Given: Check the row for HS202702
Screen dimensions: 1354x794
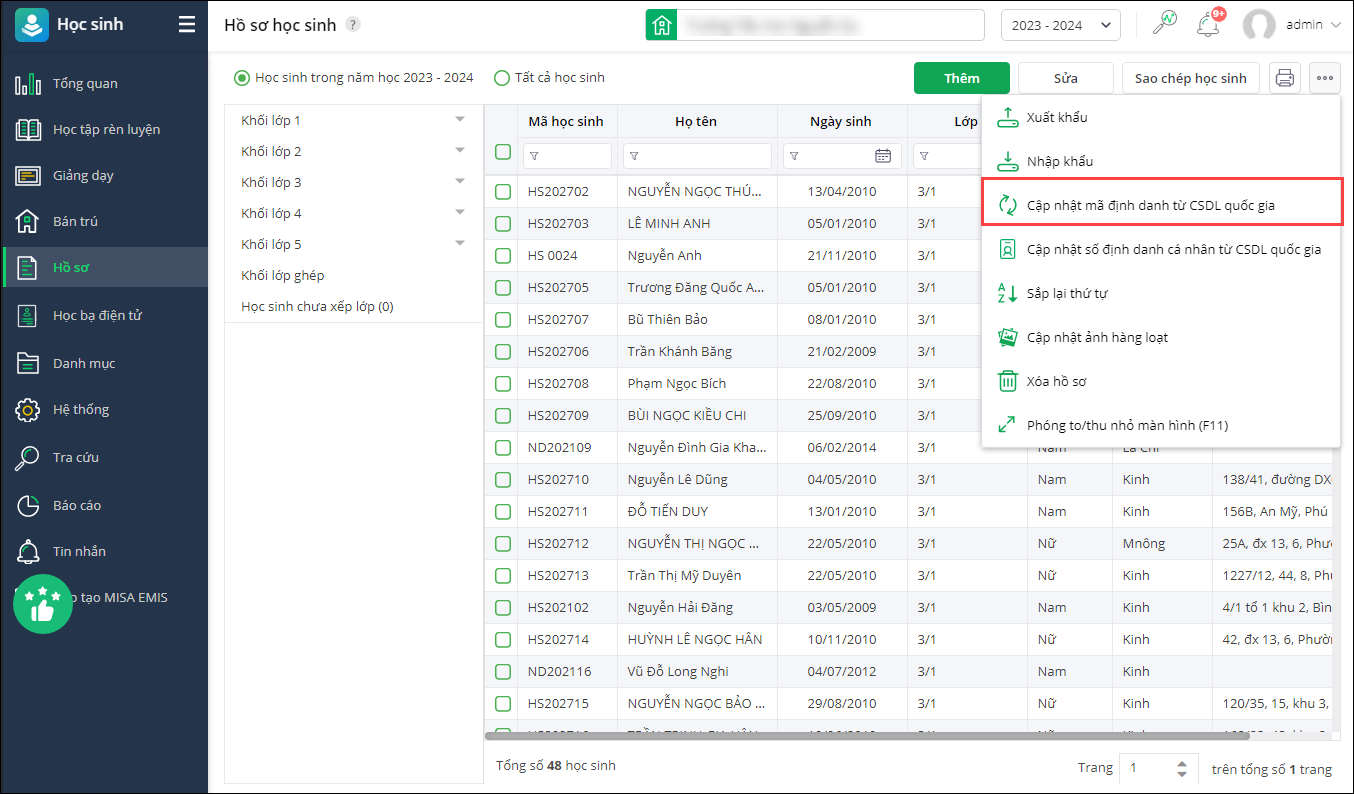Looking at the screenshot, I should pos(503,192).
